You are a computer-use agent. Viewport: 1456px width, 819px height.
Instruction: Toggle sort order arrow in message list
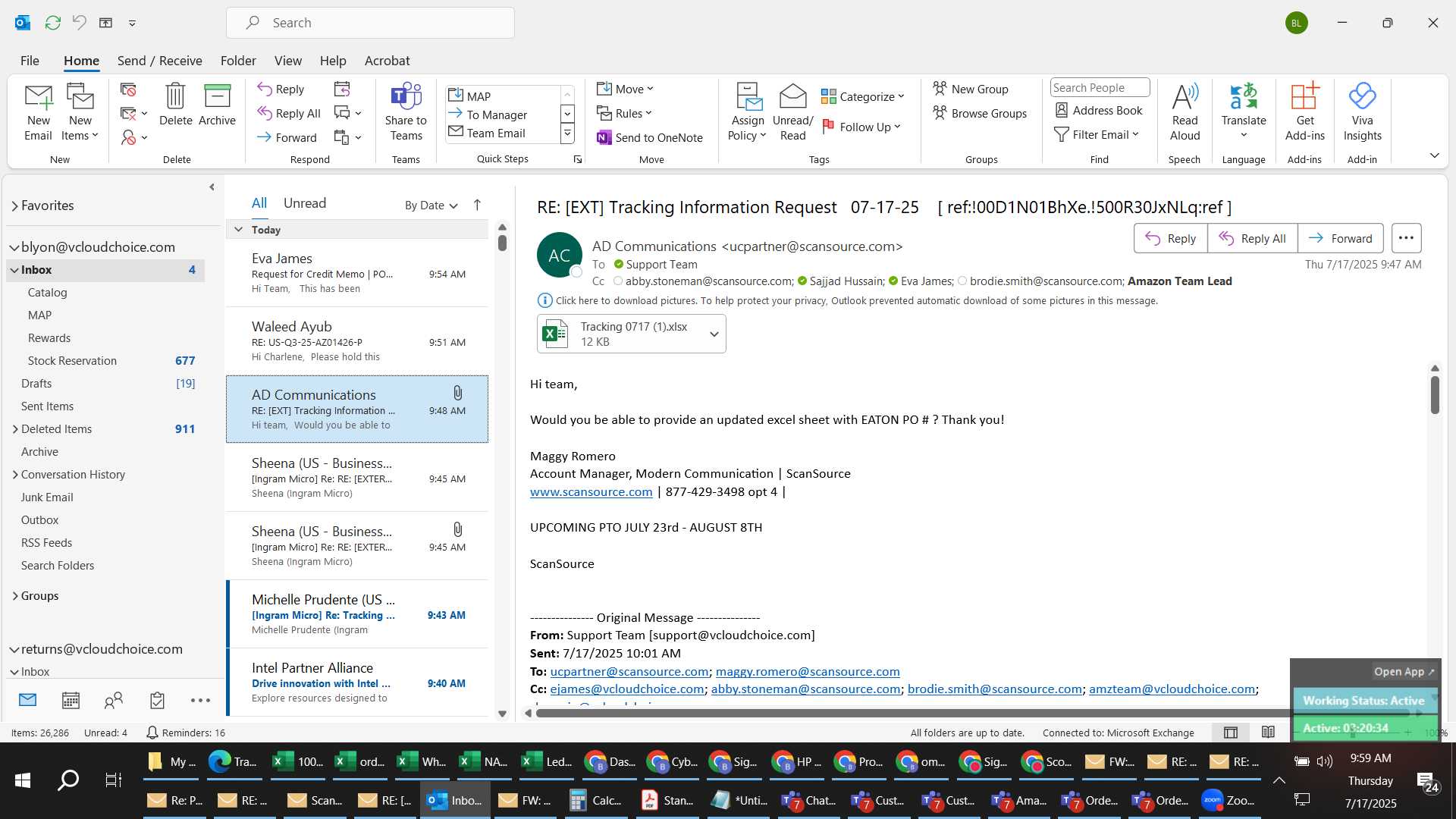point(477,205)
